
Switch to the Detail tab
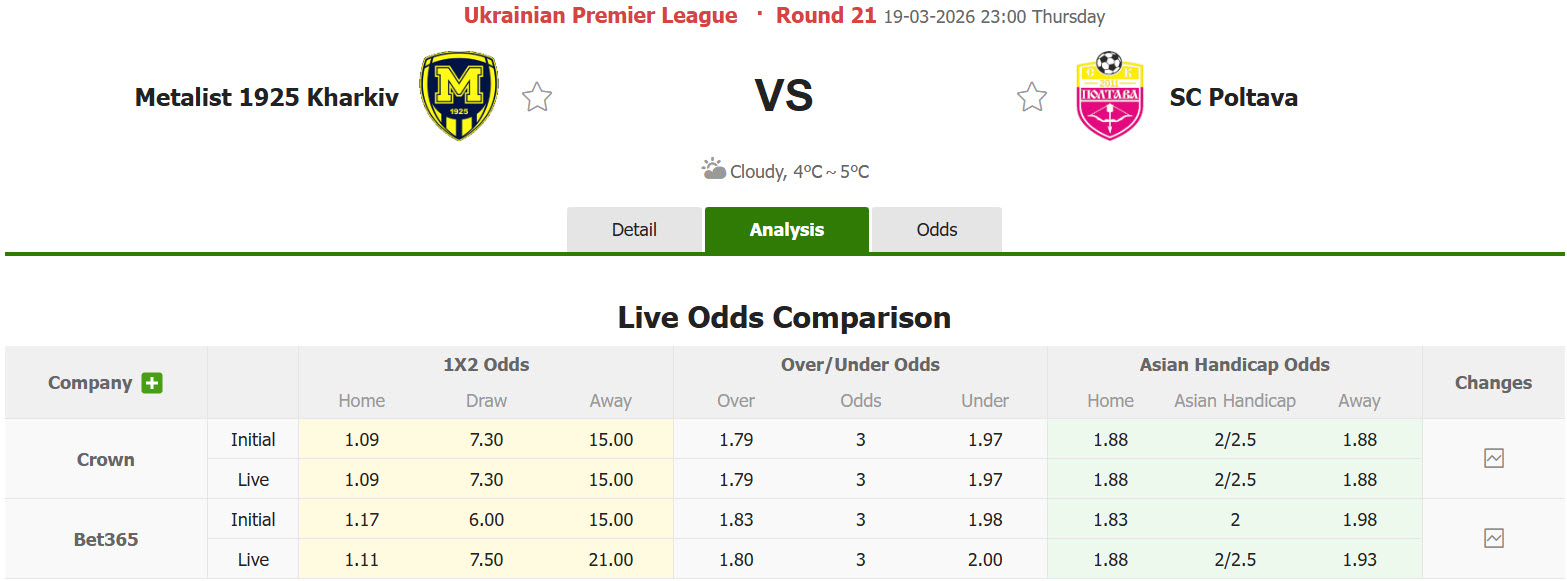coord(634,229)
